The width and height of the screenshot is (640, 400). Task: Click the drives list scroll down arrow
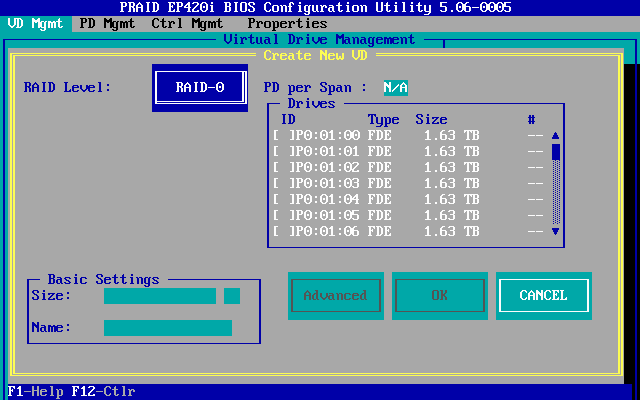pos(556,231)
